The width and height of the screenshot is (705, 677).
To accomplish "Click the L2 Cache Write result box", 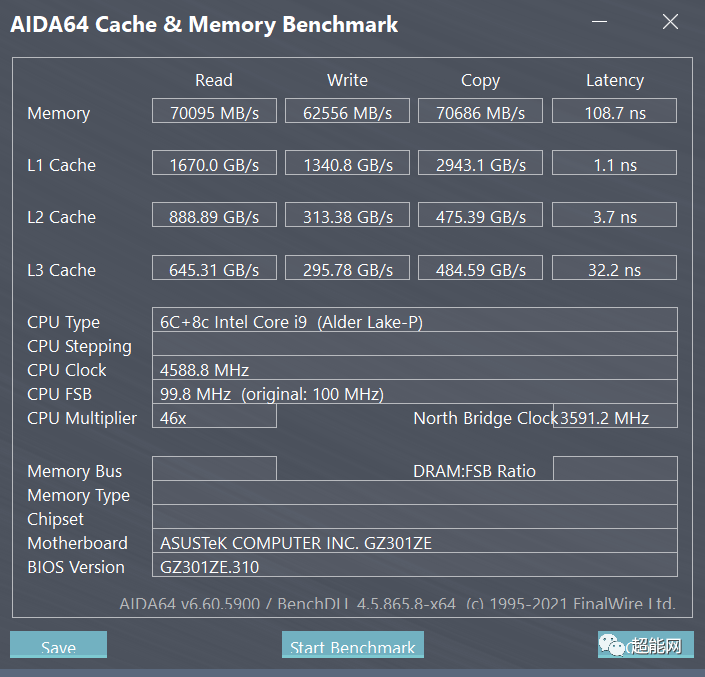I will tap(347, 216).
